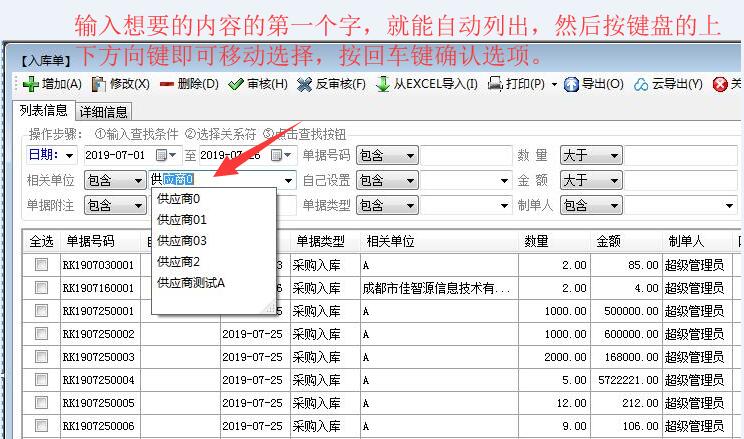Image resolution: width=744 pixels, height=439 pixels.
Task: Check the box for row RK1907030001
Action: click(x=41, y=265)
